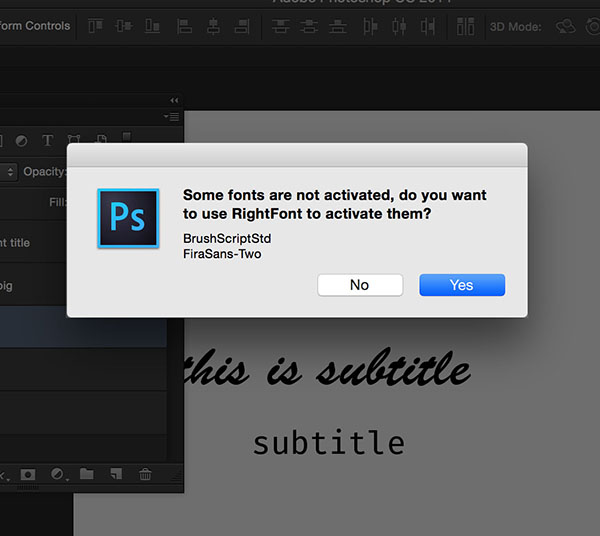
Task: Click the Fill label in Layers panel
Action: [57, 202]
